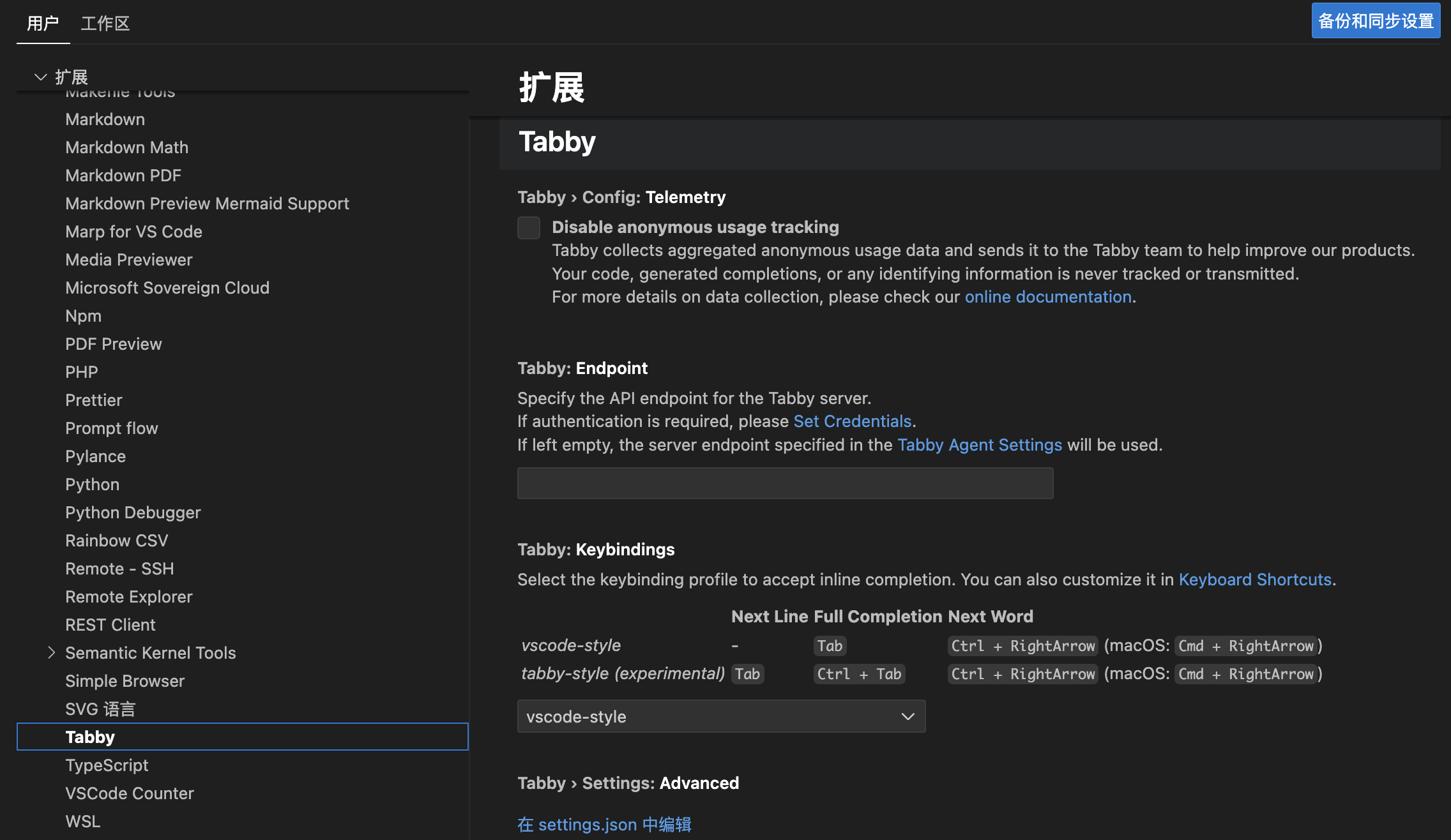Screen dimensions: 1451x840
Task: Expand Semantic Kernel Tools tree item
Action: tap(52, 652)
